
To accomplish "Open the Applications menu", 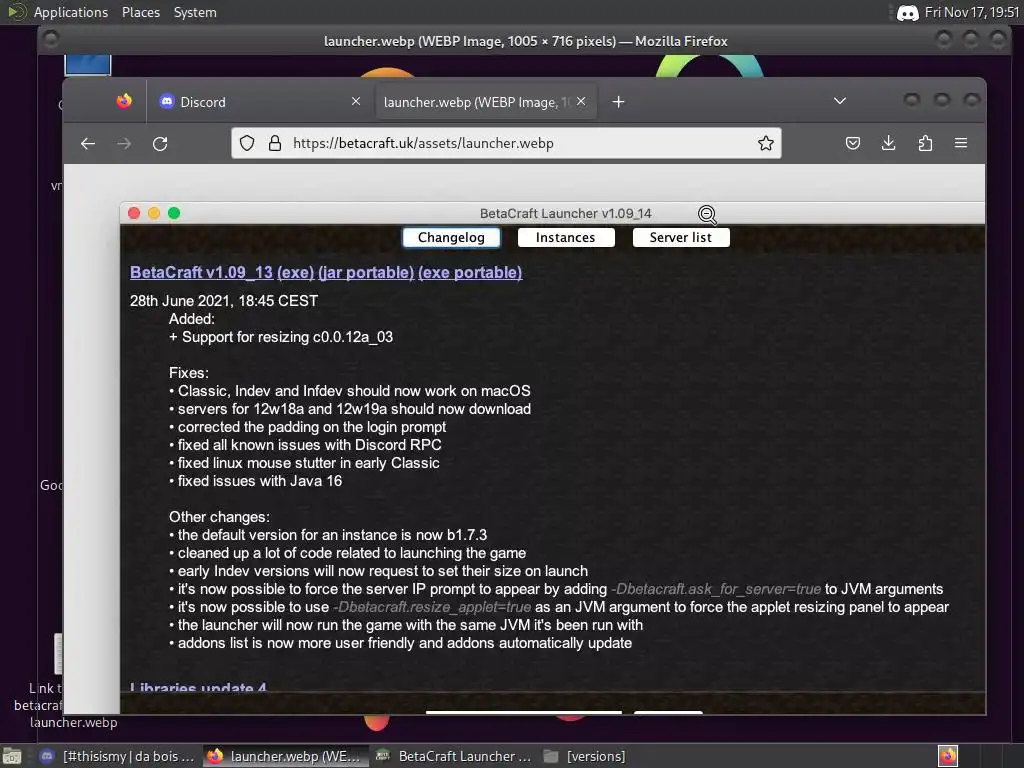I will pos(71,12).
